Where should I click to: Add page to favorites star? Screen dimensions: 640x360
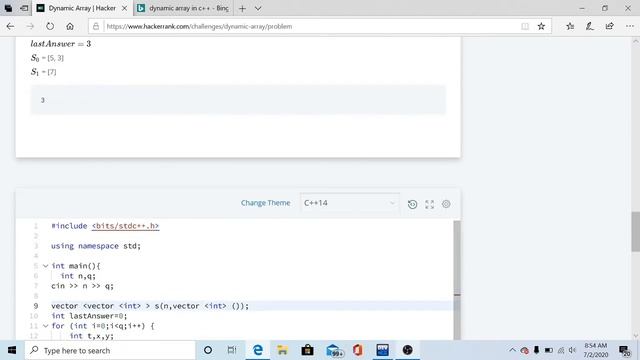(541, 26)
